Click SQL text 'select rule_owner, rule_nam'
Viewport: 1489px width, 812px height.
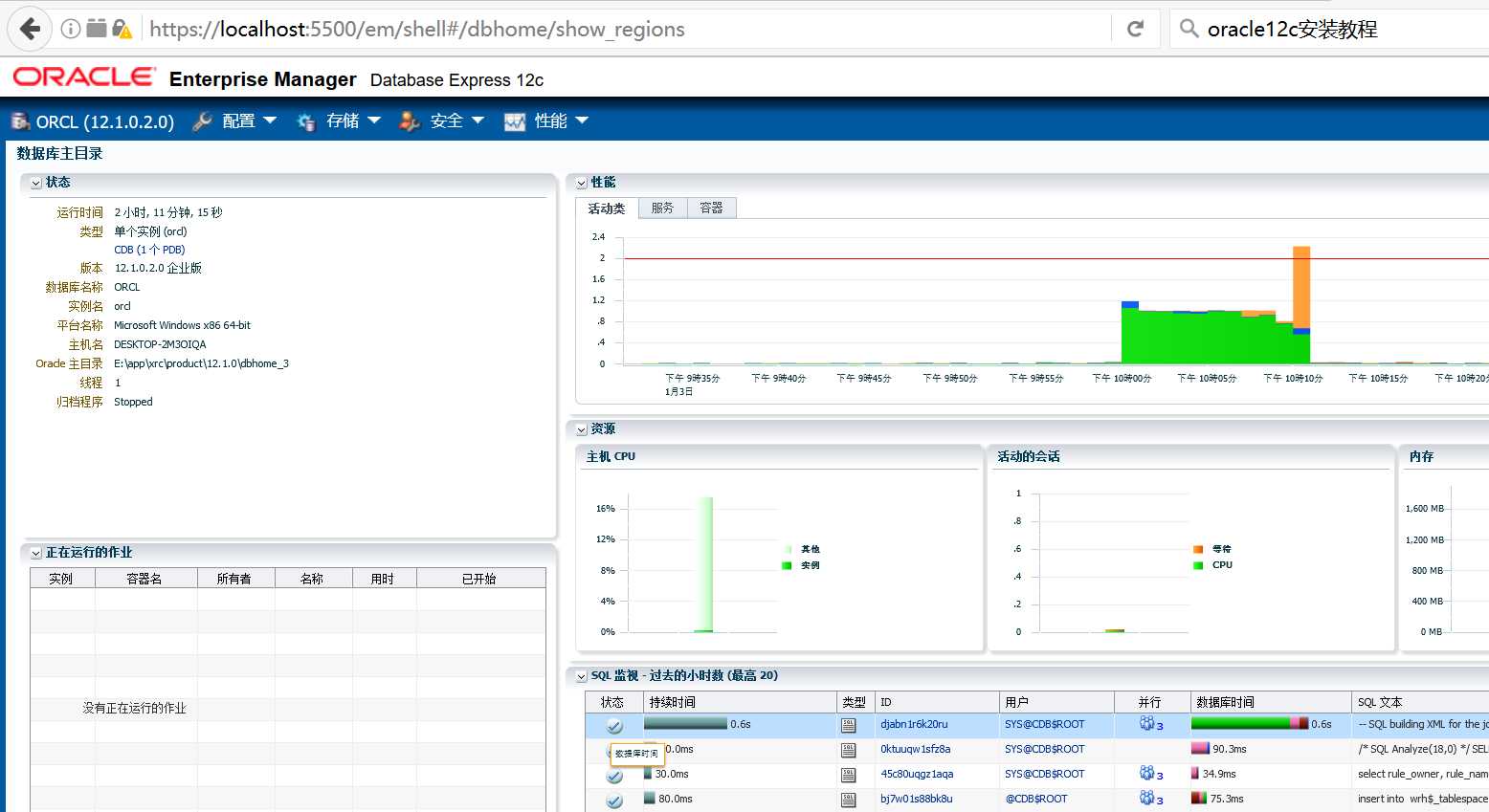click(x=1422, y=775)
